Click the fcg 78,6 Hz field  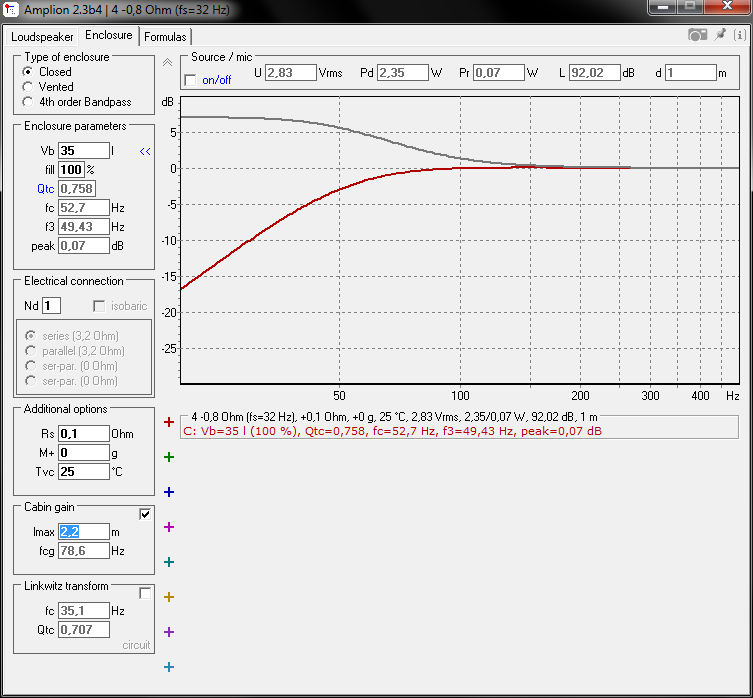pyautogui.click(x=84, y=551)
